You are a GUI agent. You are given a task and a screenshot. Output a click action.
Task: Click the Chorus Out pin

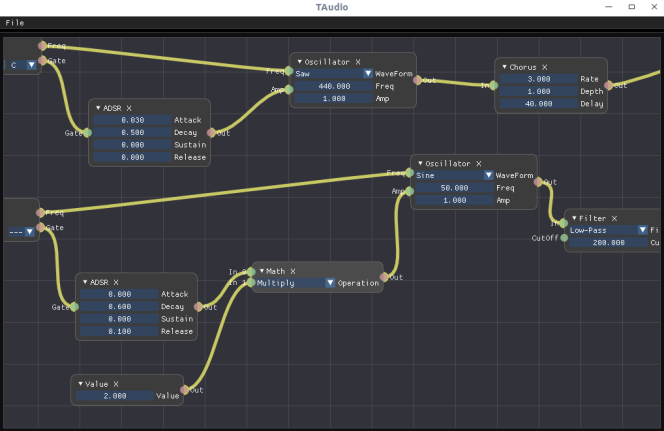[x=609, y=86]
